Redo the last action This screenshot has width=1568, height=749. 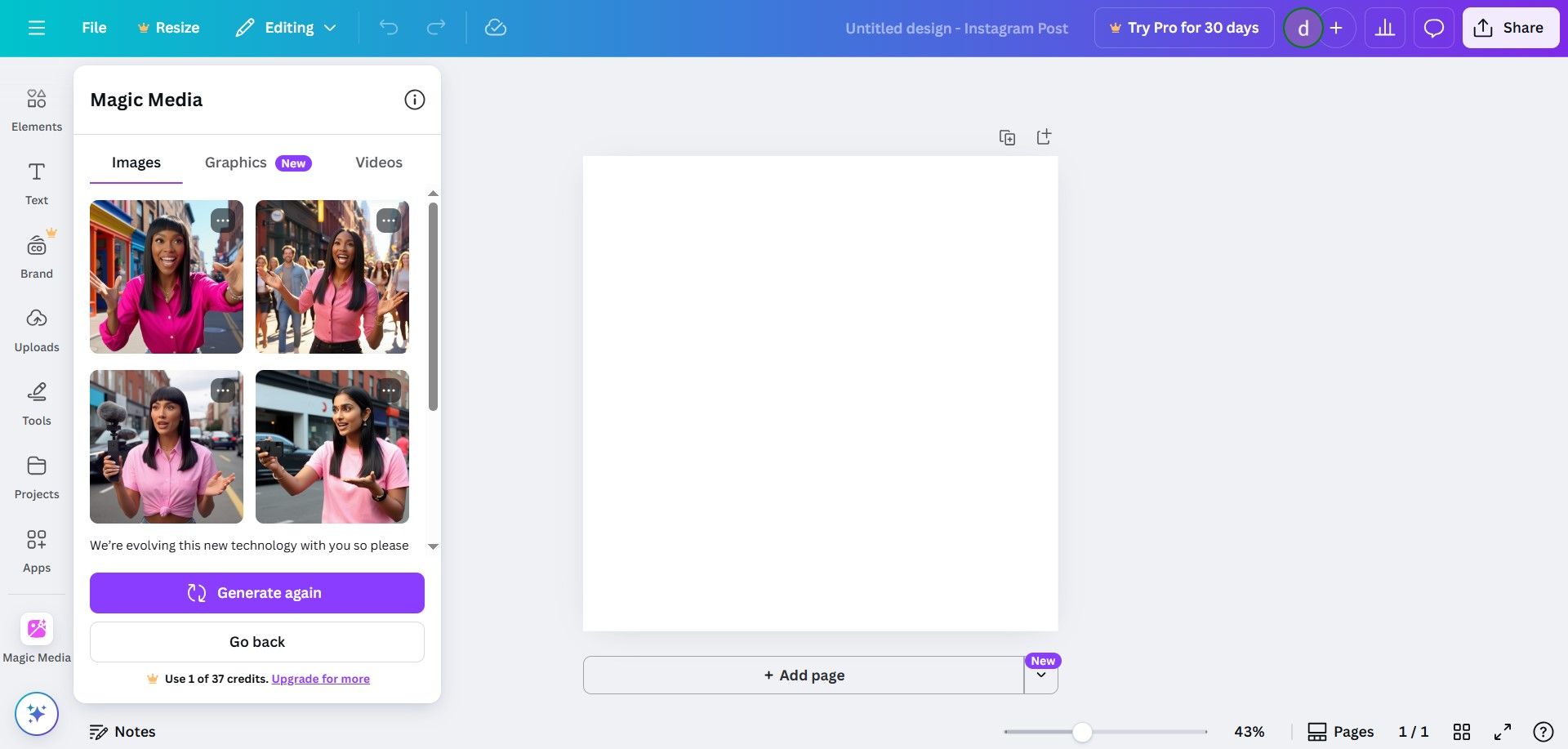pyautogui.click(x=436, y=28)
